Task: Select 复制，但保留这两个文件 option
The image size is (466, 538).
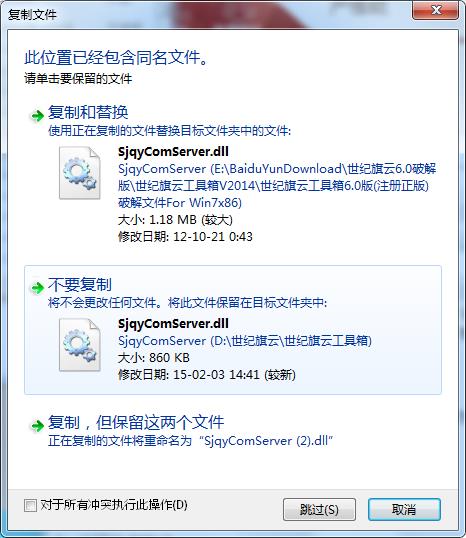Action: [x=136, y=422]
